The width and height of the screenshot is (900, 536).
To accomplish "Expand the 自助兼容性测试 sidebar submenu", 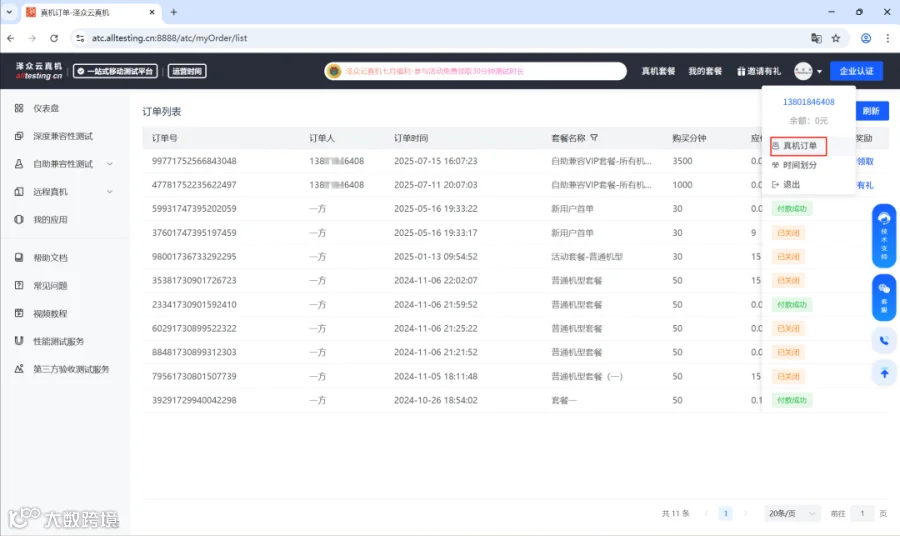I will [110, 164].
